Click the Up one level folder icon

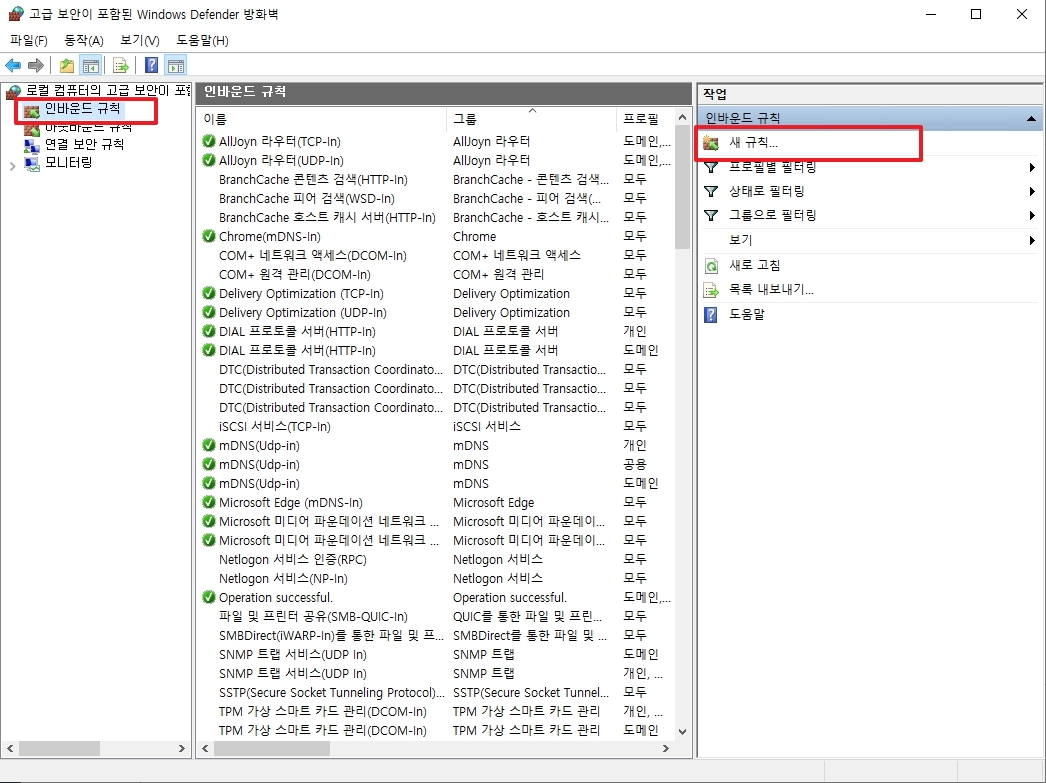point(67,65)
